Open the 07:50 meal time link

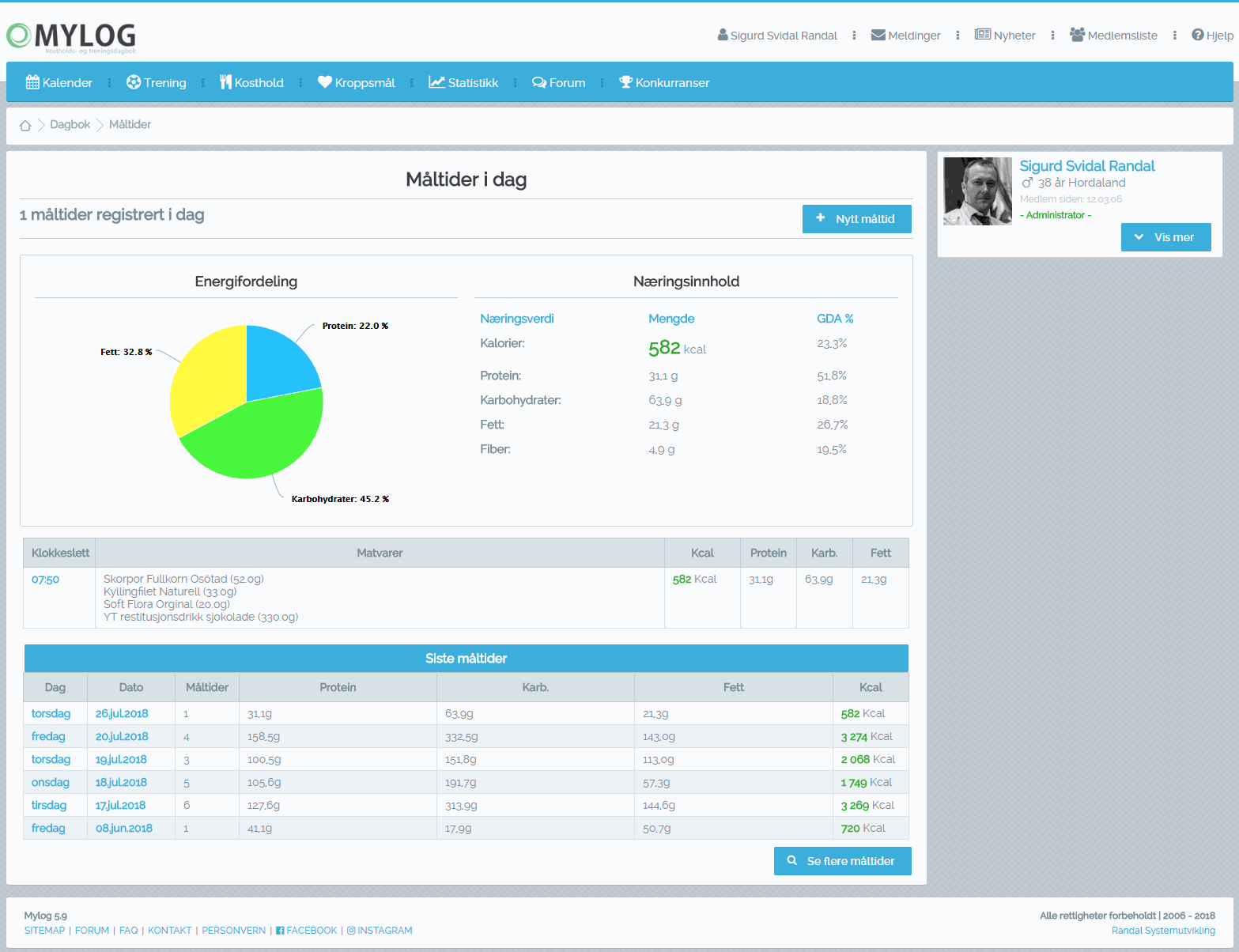pyautogui.click(x=45, y=580)
